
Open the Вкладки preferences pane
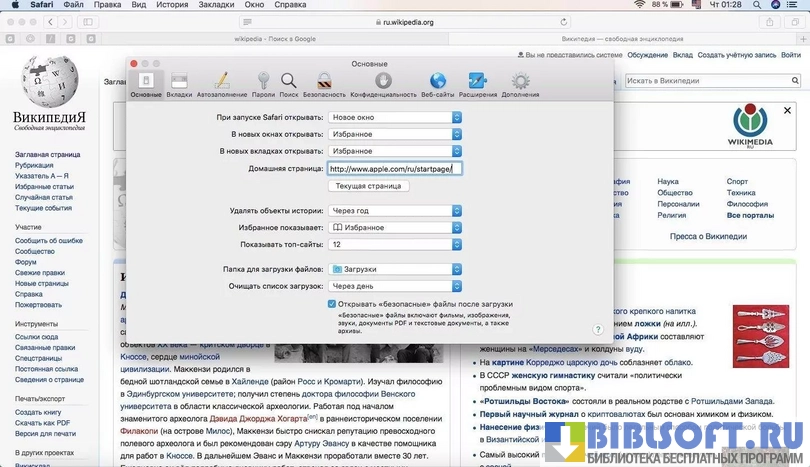(x=179, y=84)
